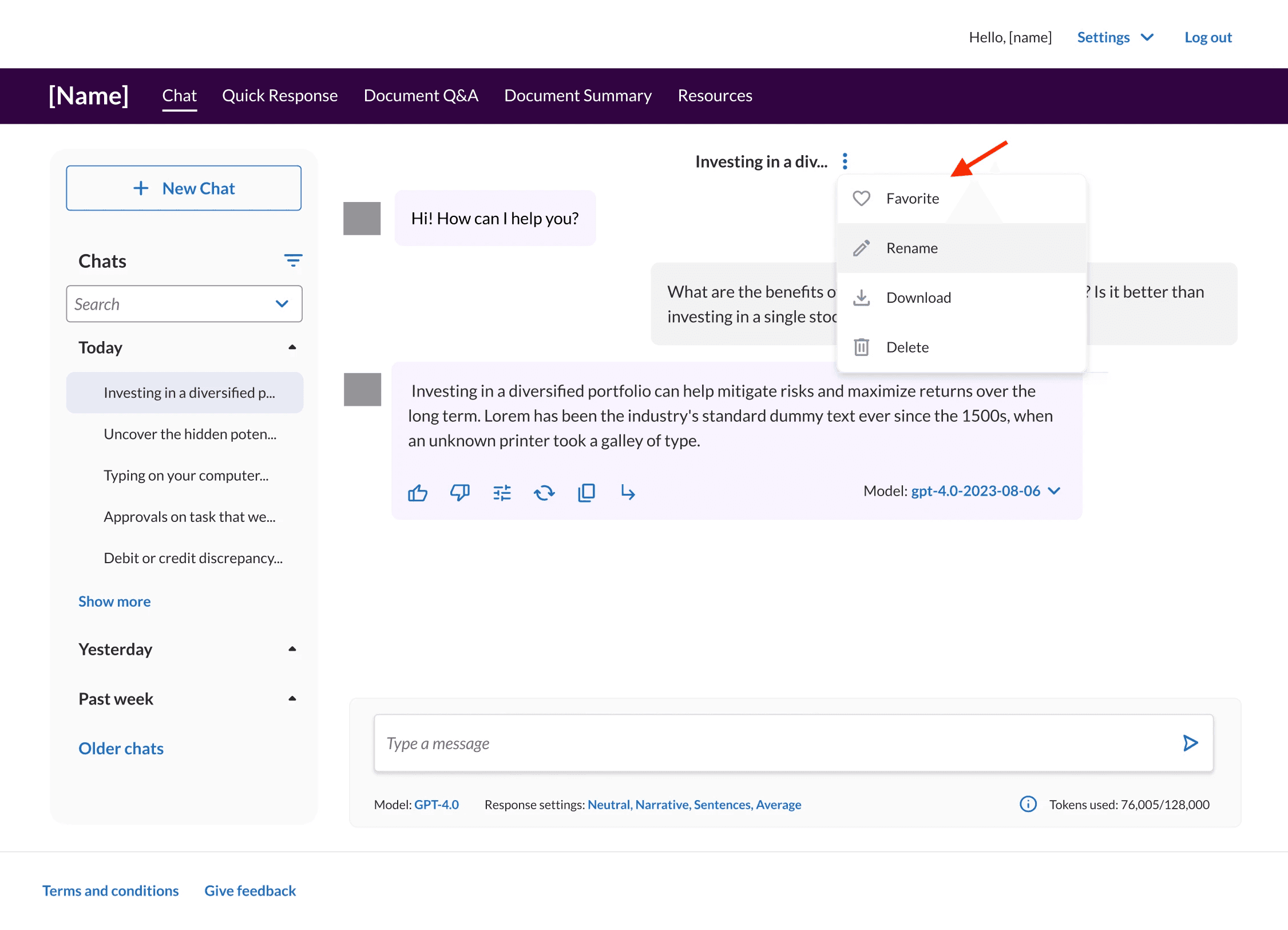Click Give feedback link
Viewport: 1288px width, 930px height.
point(250,891)
